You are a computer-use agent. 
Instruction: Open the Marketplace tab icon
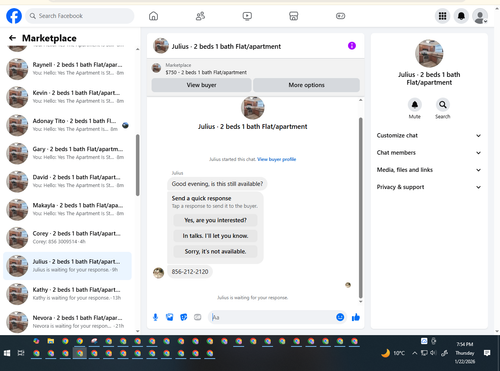(x=294, y=16)
